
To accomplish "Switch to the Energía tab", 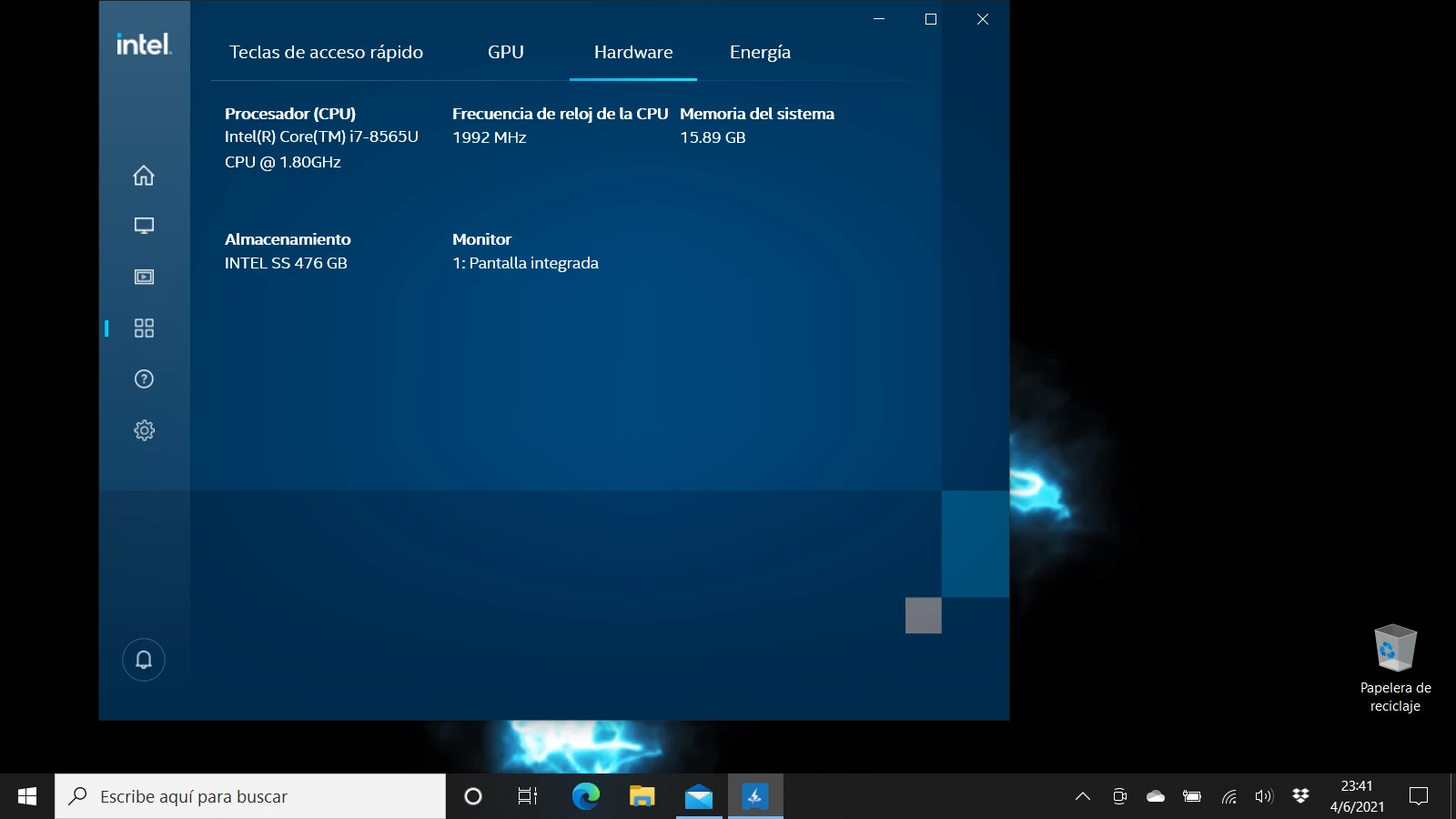I will tap(760, 52).
